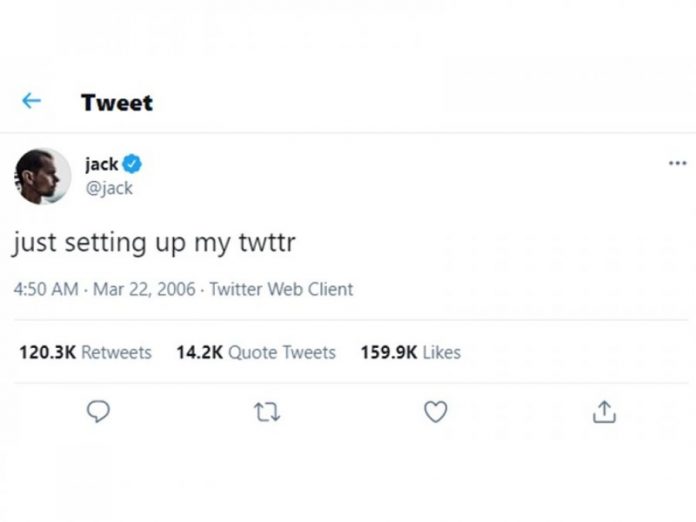
Task: Click the 159.9K likes count number
Action: [388, 352]
